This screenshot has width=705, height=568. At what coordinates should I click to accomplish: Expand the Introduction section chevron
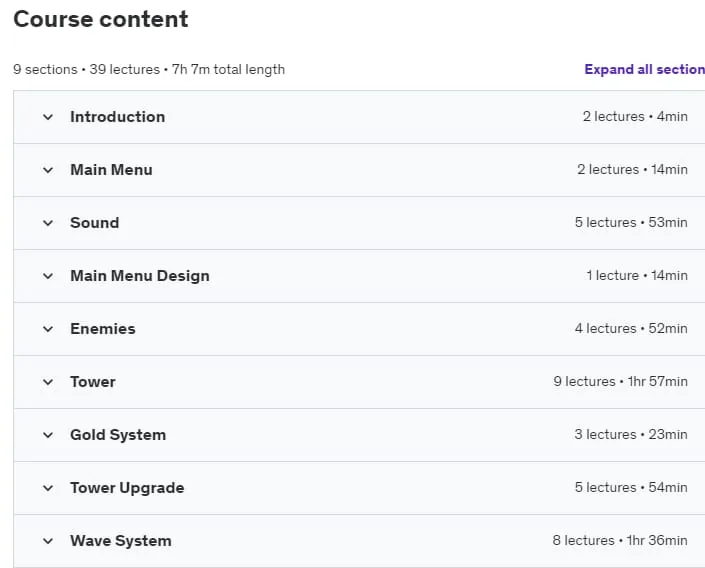[48, 117]
